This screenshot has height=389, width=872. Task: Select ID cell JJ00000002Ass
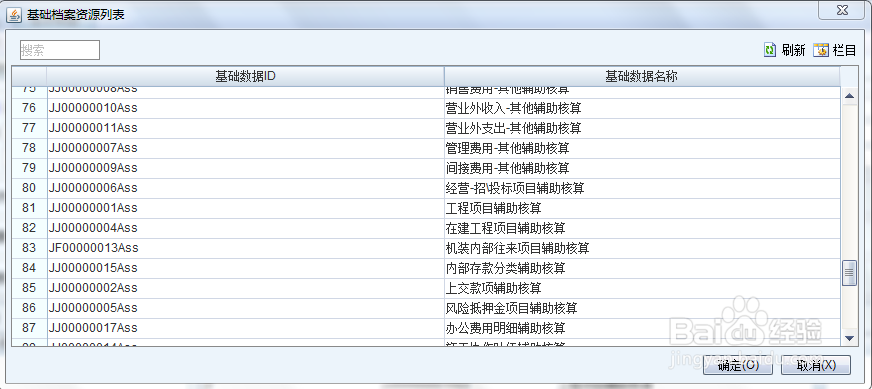pos(245,288)
